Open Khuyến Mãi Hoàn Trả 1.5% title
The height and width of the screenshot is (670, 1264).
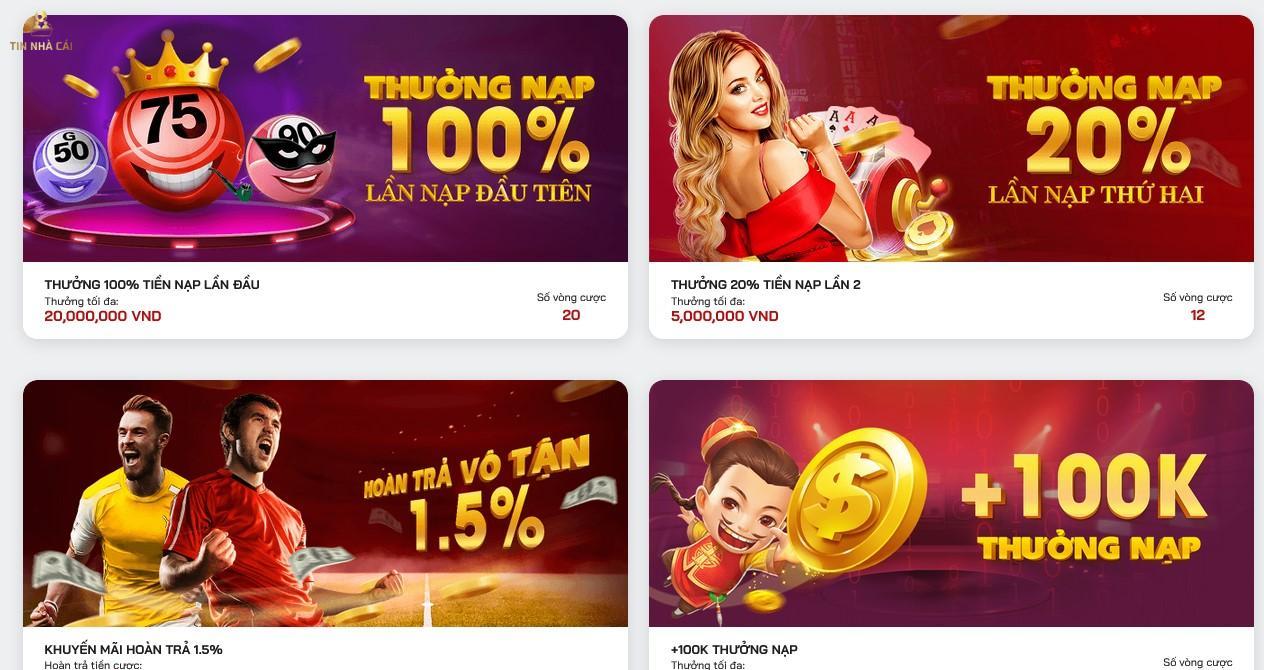[133, 649]
